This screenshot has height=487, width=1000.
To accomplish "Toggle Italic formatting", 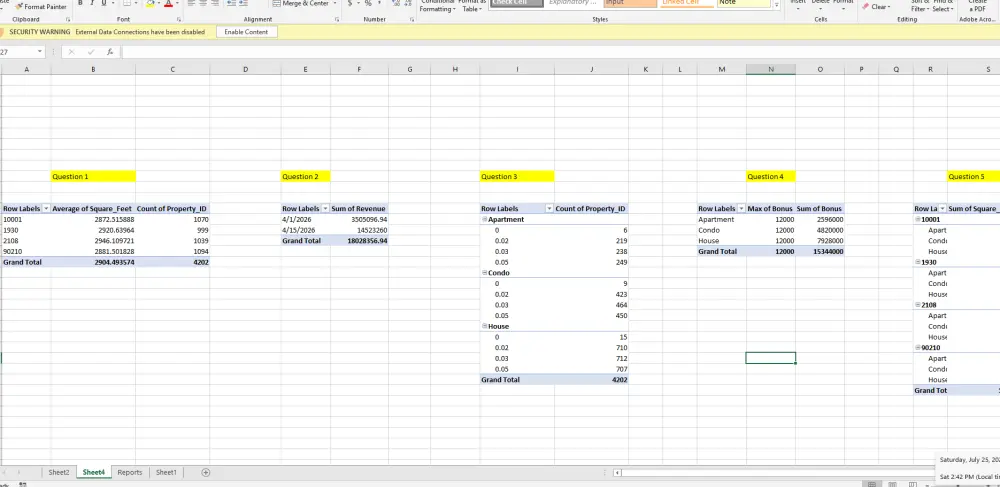I will pos(92,3).
